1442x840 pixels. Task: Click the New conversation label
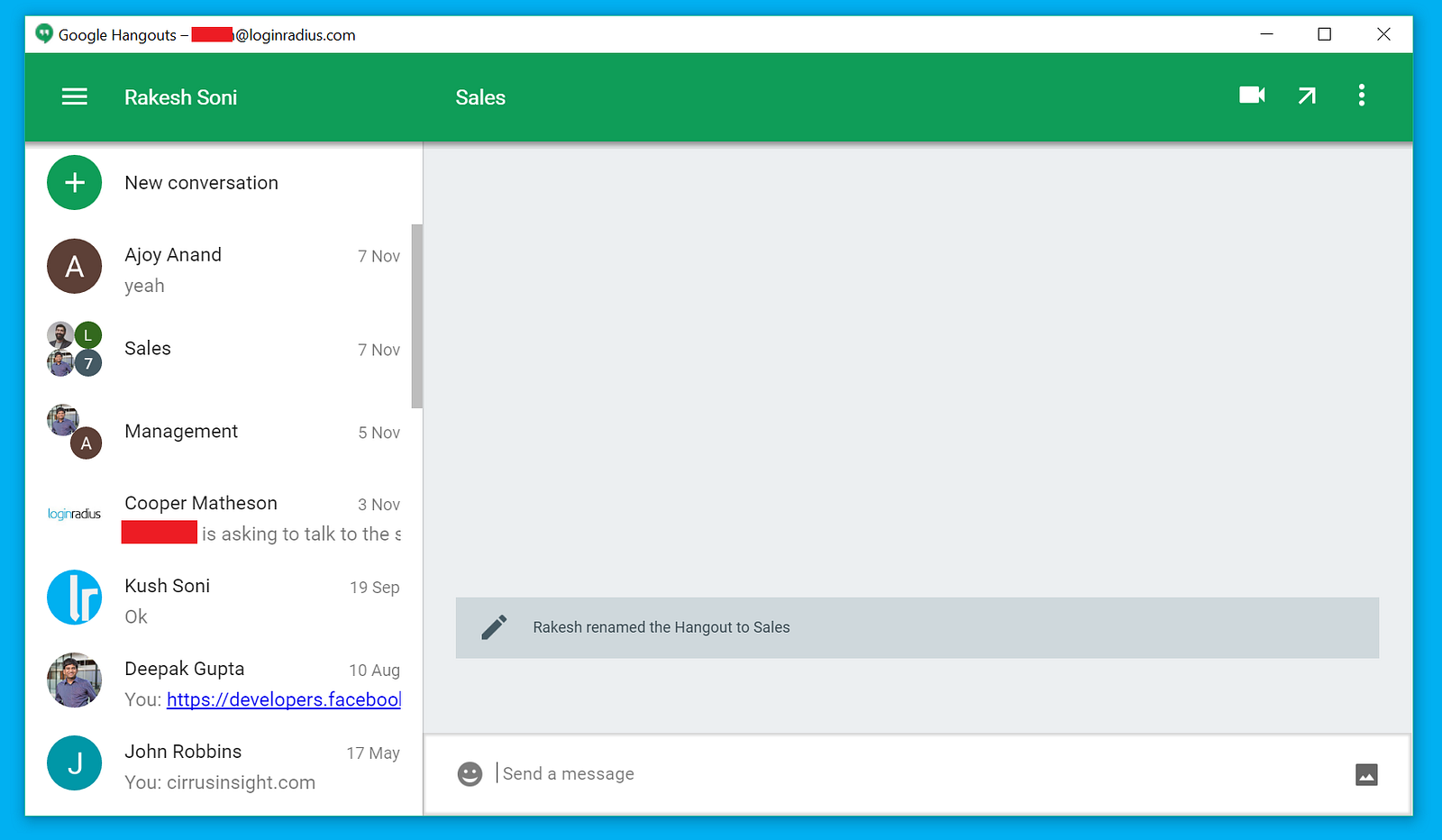point(202,183)
